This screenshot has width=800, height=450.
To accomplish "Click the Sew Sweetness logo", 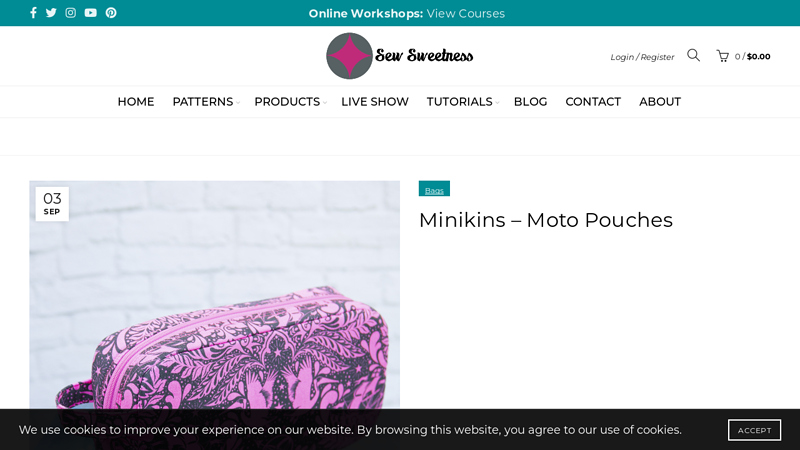I will tap(400, 56).
